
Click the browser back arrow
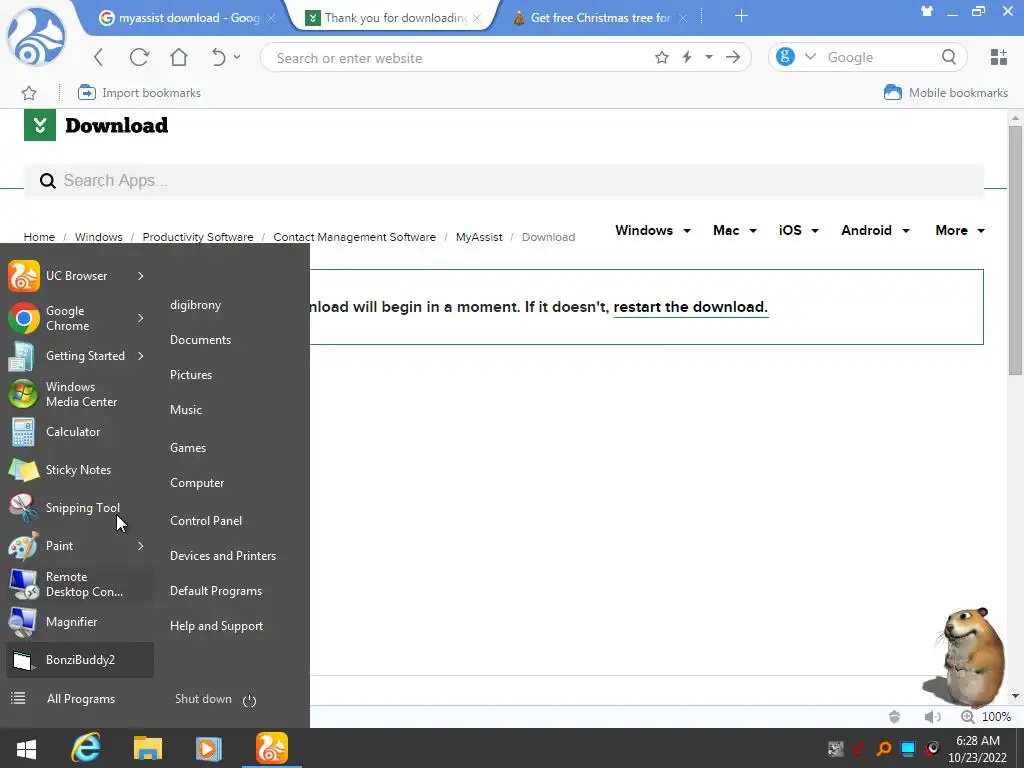[99, 57]
